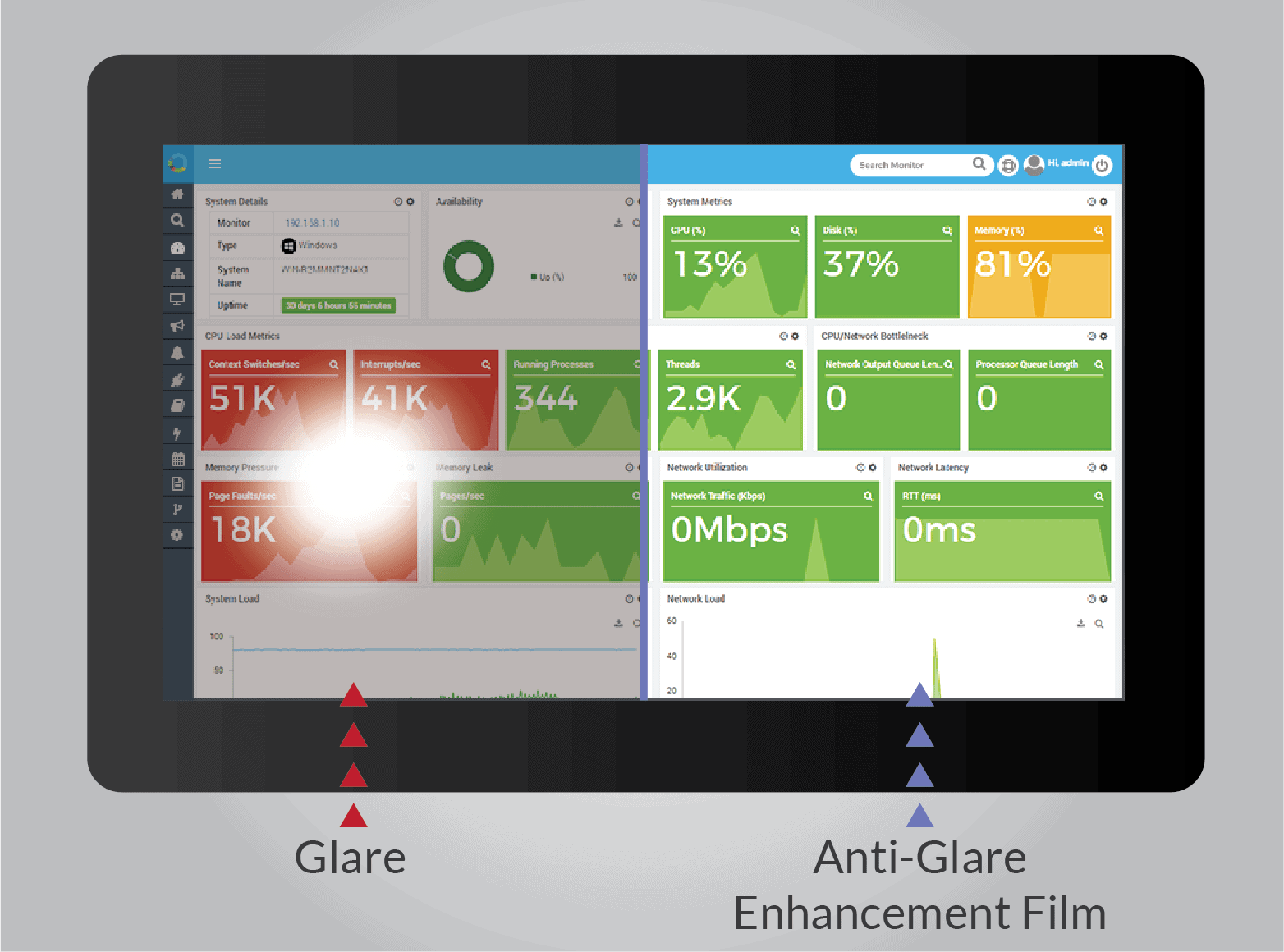
Task: Open the megaphone announcements icon in sidebar
Action: (177, 327)
